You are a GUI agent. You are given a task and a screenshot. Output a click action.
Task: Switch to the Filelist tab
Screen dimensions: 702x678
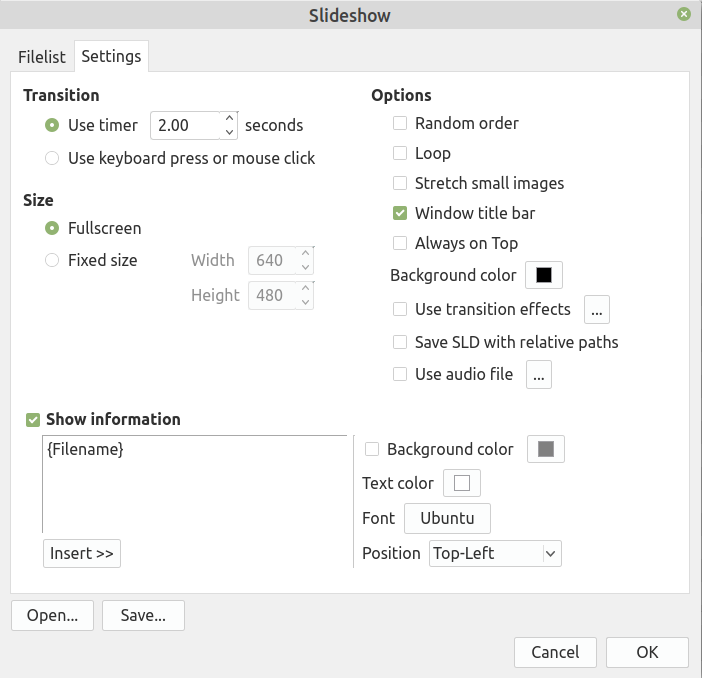43,57
